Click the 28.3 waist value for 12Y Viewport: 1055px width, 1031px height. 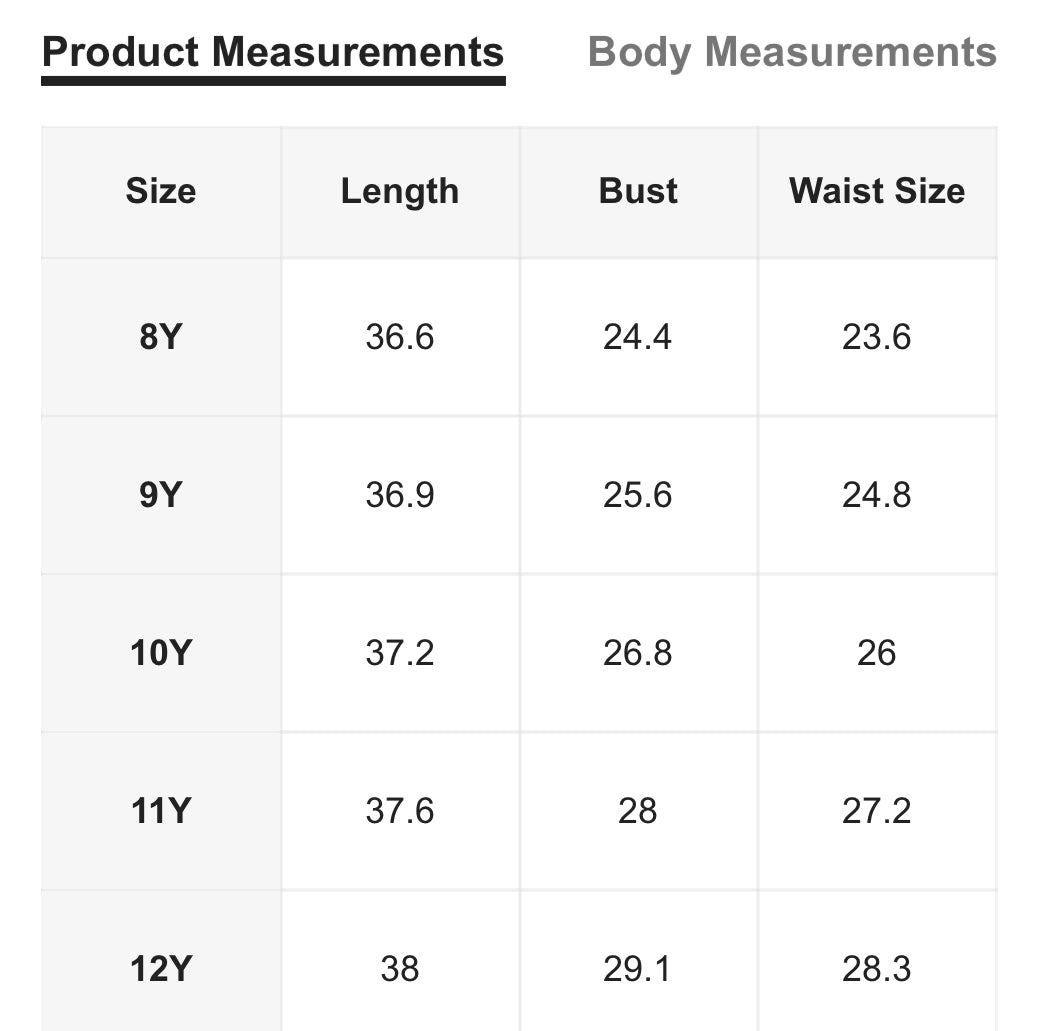click(x=877, y=969)
